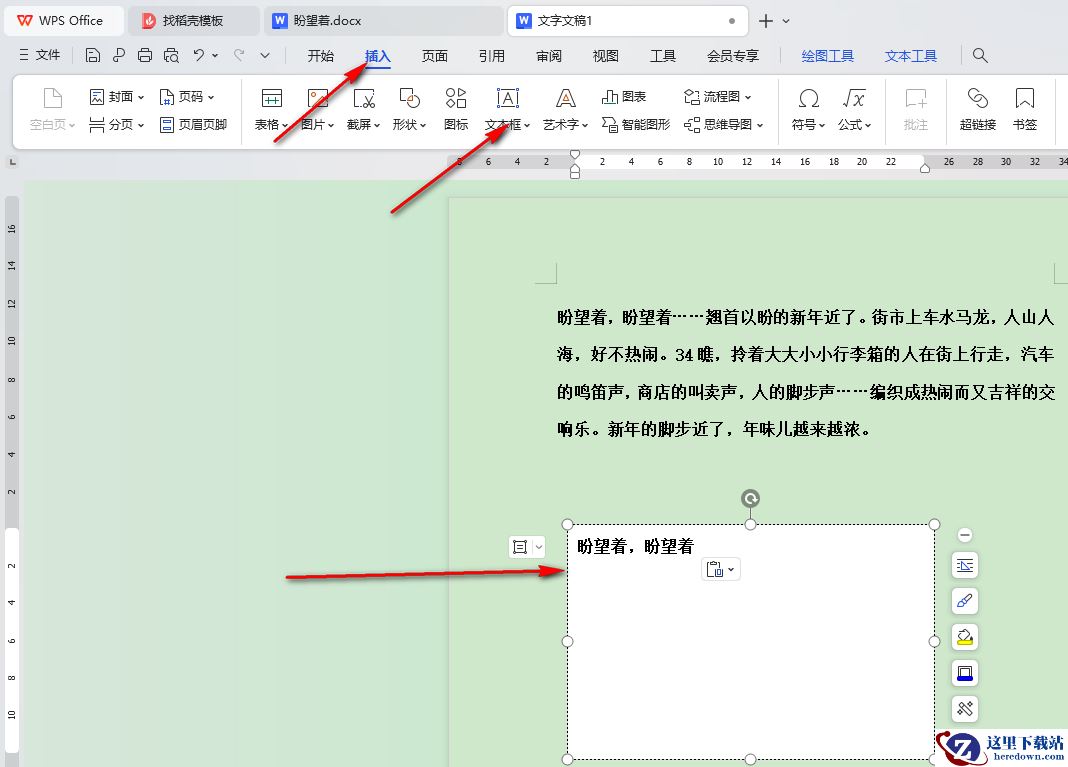Switch to the 开始 Home tab

point(320,56)
